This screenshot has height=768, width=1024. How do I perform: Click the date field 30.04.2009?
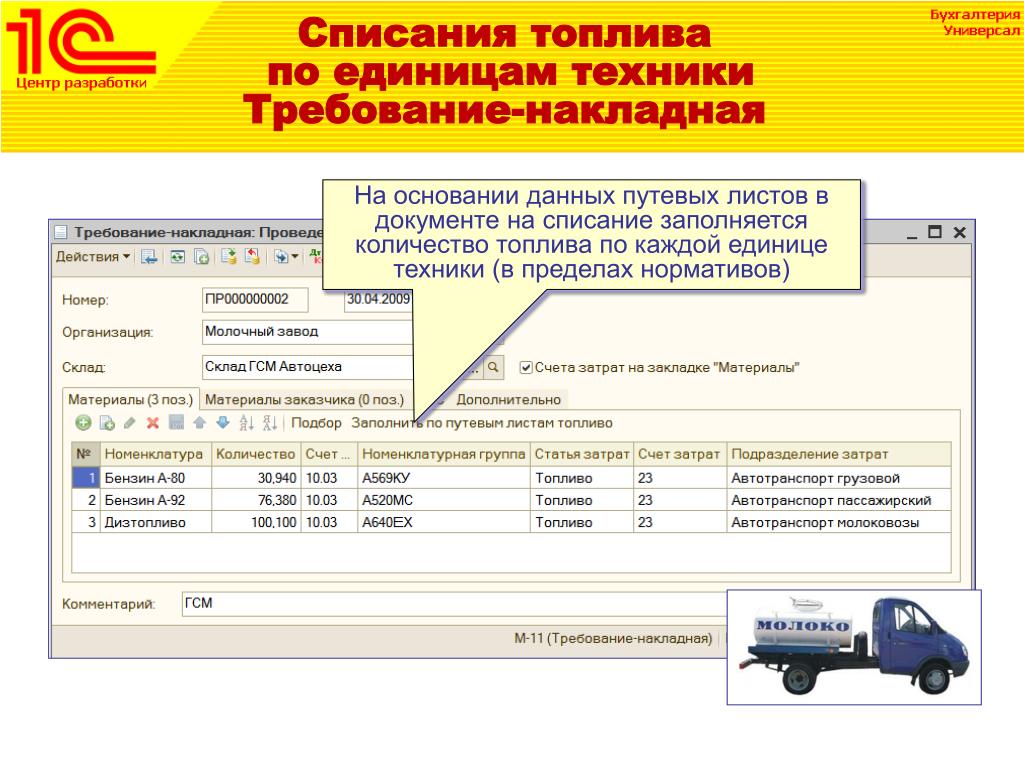378,300
